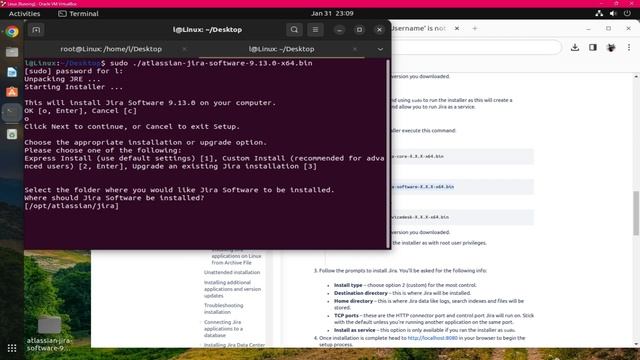640x360 pixels.
Task: Open Files manager from the dock
Action: pos(12,52)
